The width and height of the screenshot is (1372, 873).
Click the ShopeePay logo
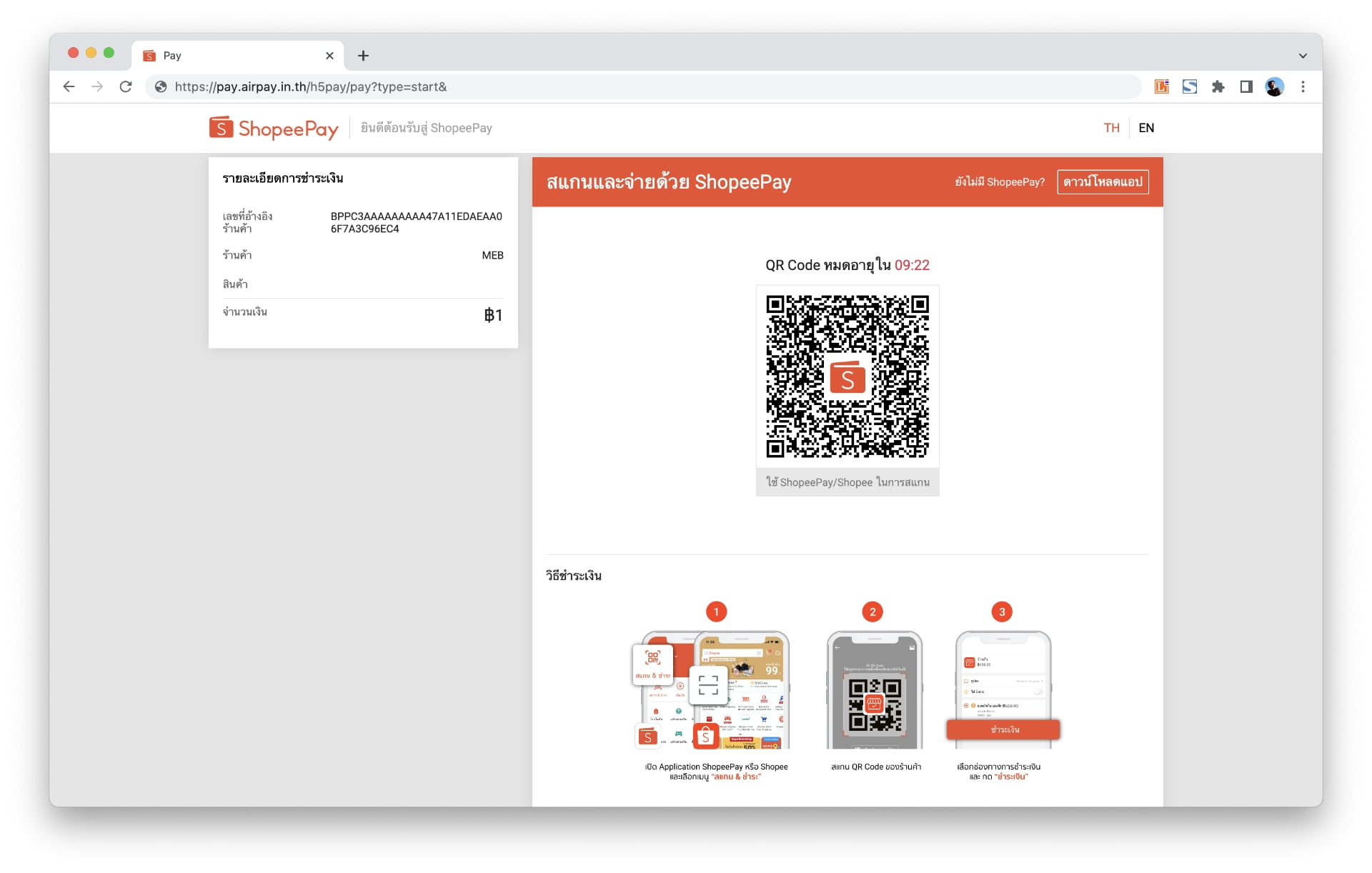click(274, 128)
